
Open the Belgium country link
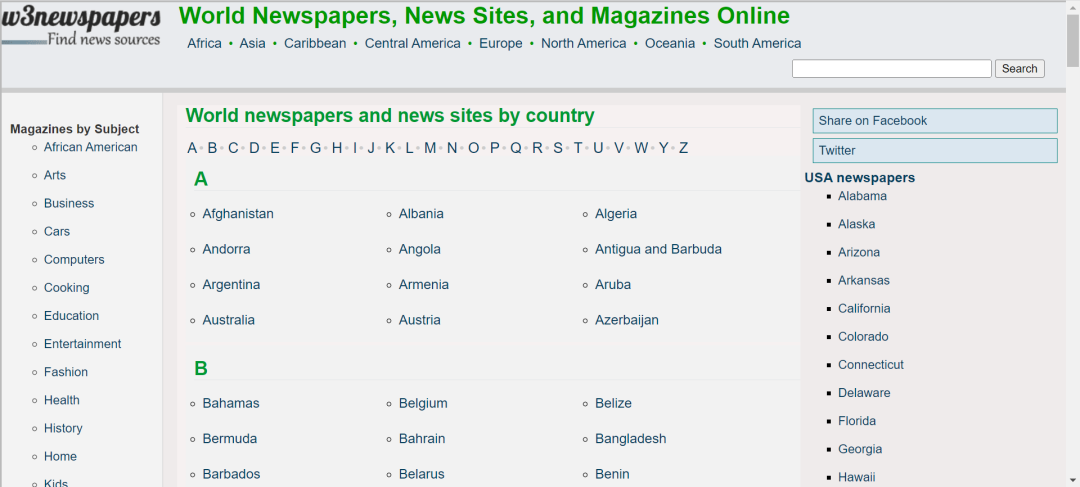coord(423,404)
